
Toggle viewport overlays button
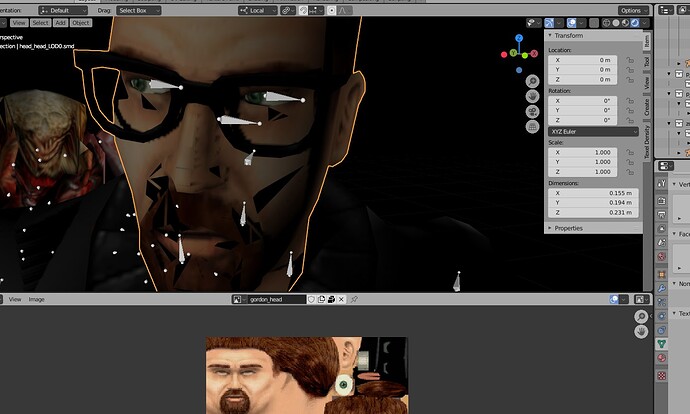click(x=571, y=23)
